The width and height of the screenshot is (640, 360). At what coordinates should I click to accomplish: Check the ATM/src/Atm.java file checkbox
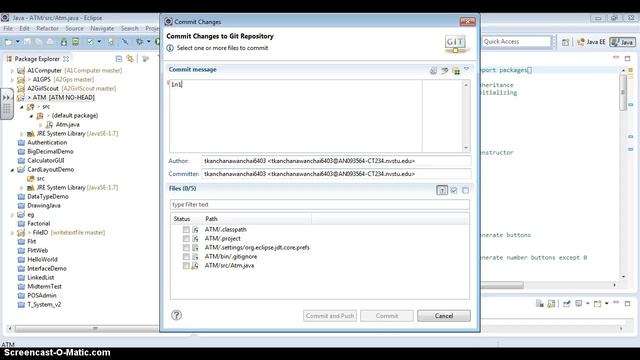click(x=186, y=266)
